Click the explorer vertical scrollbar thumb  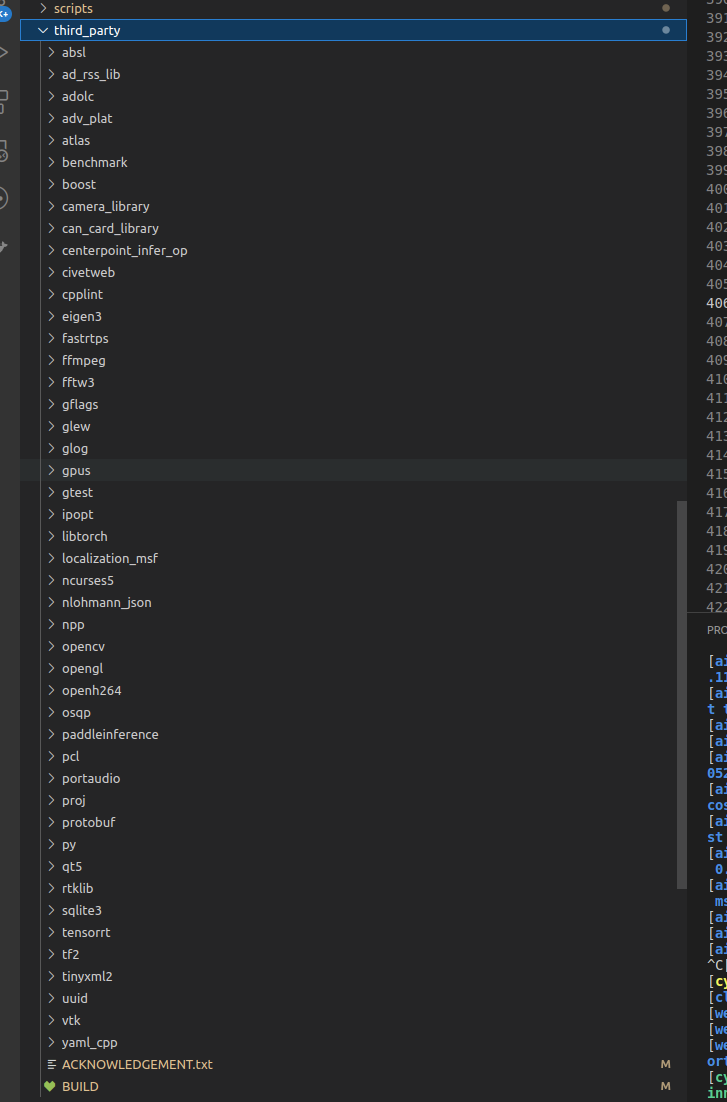[x=682, y=694]
